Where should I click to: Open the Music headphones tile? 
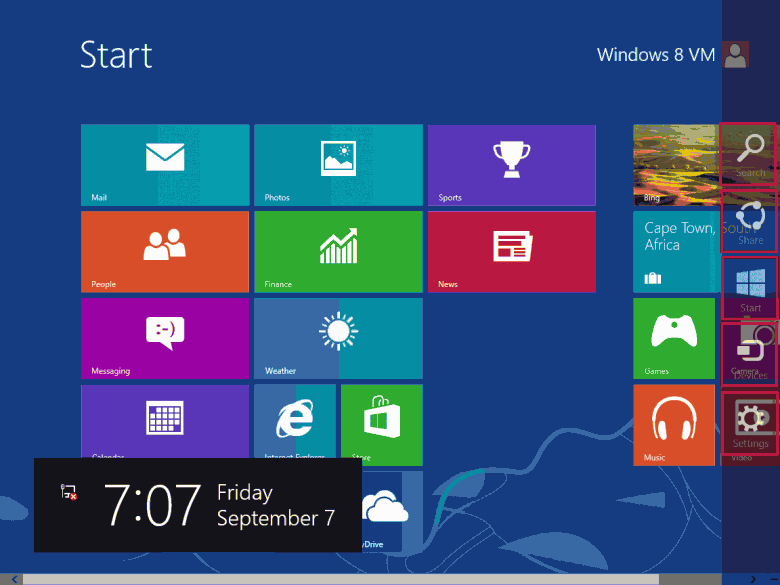pyautogui.click(x=674, y=425)
